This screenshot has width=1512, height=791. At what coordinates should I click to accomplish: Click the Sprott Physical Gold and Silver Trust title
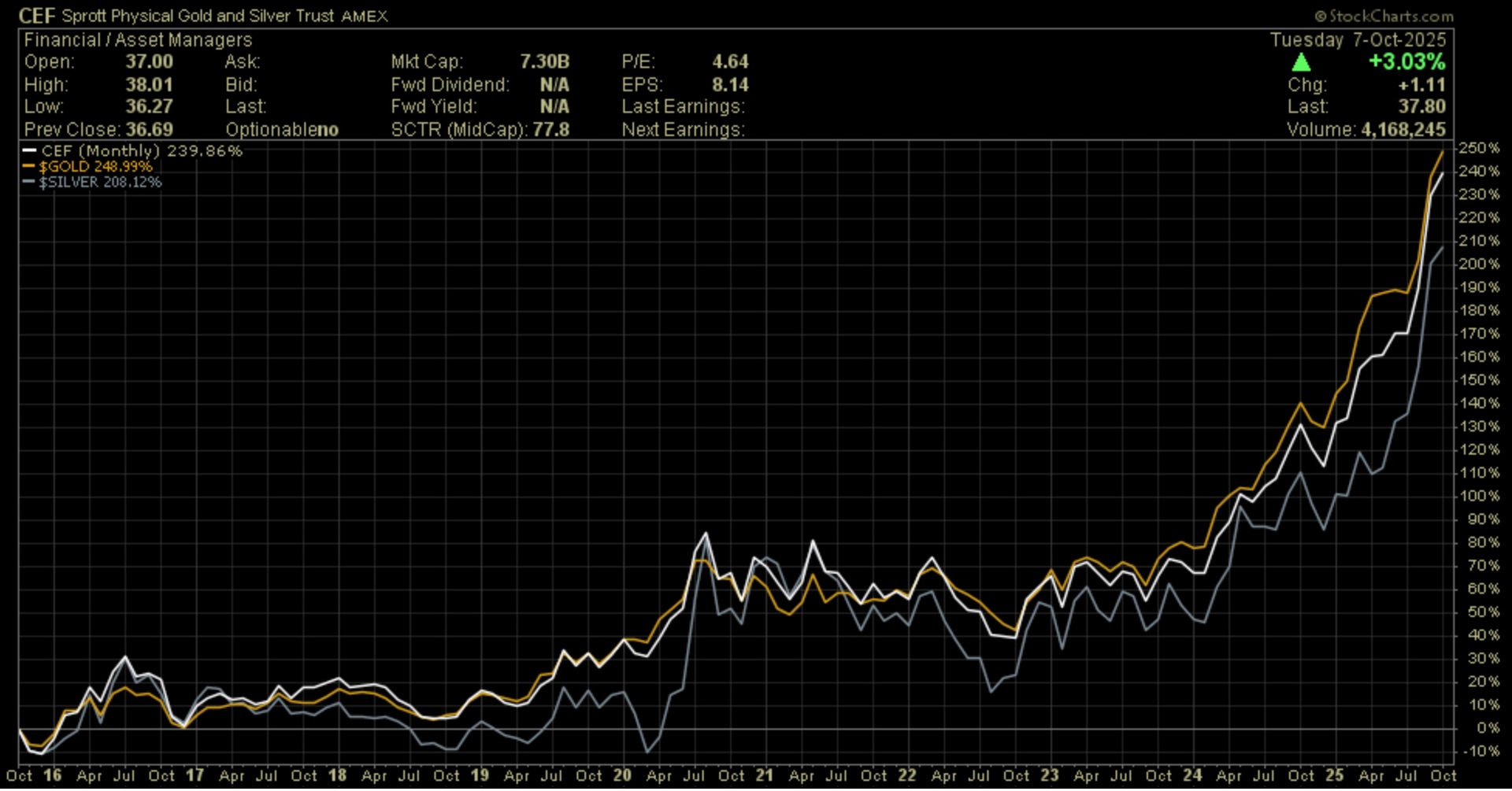pyautogui.click(x=198, y=16)
